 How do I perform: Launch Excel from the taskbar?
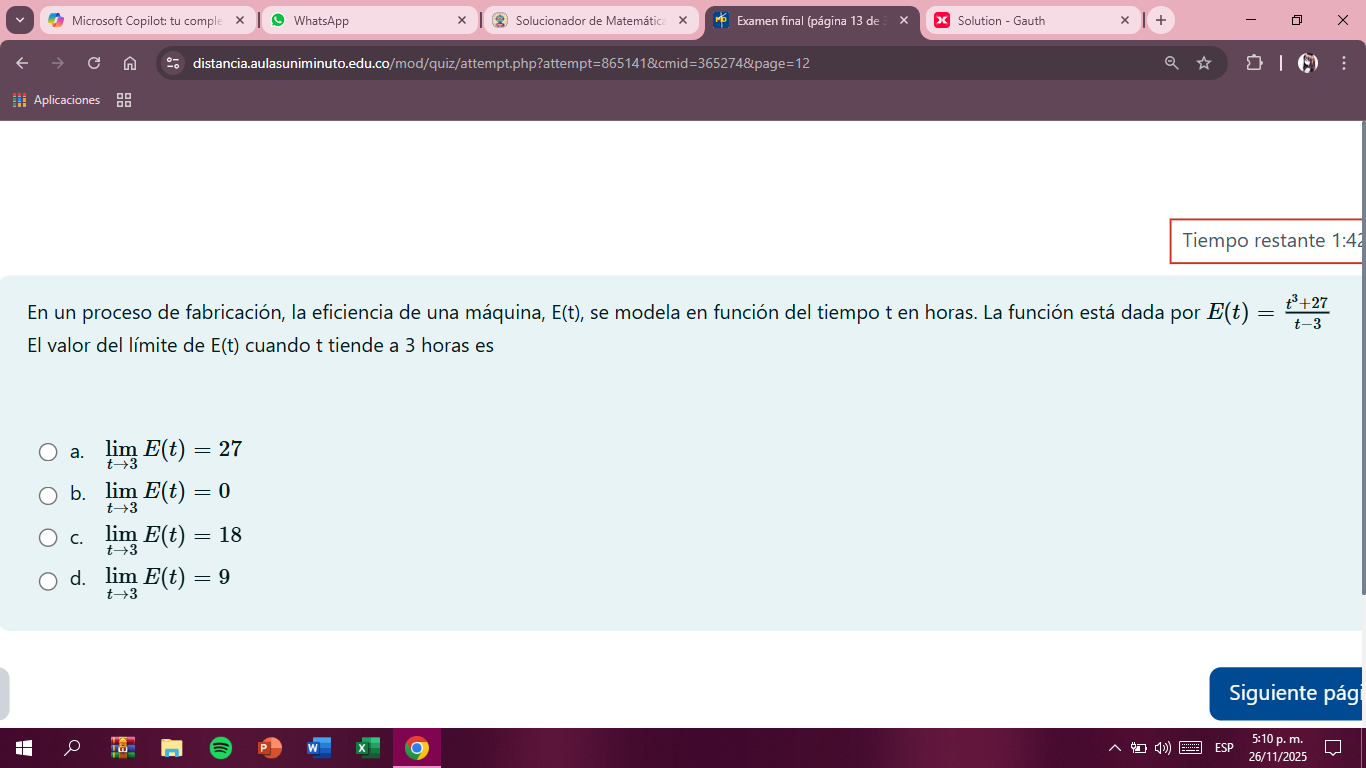(x=368, y=748)
